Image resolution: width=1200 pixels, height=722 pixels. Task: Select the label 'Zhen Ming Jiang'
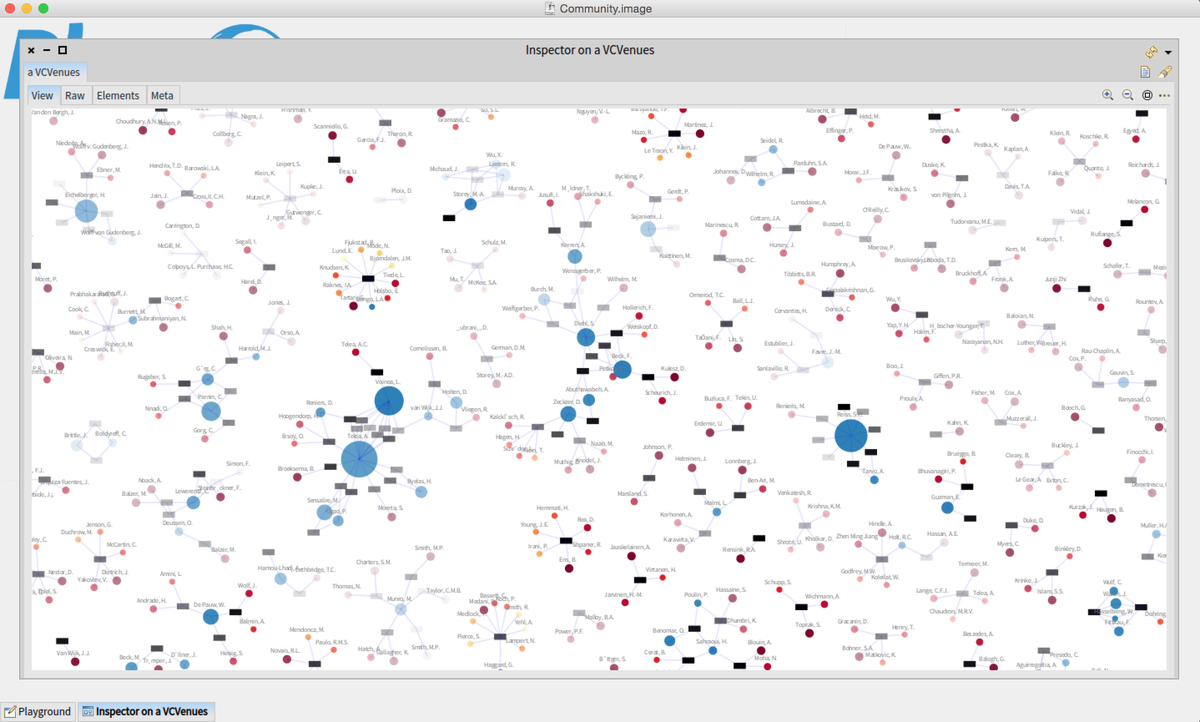pyautogui.click(x=857, y=537)
